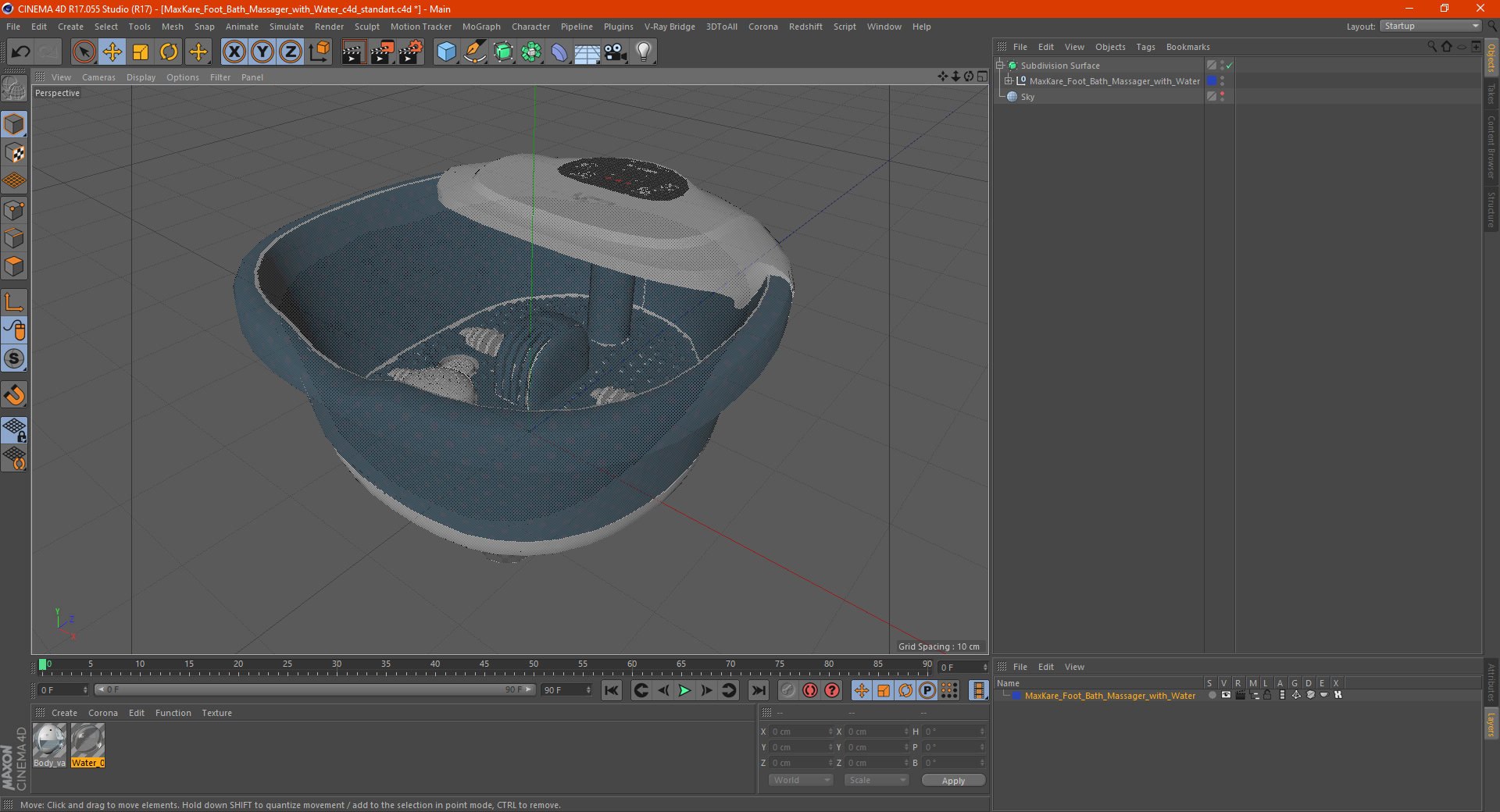This screenshot has height=812, width=1500.
Task: Open Object Manager Tags menu
Action: (1145, 47)
